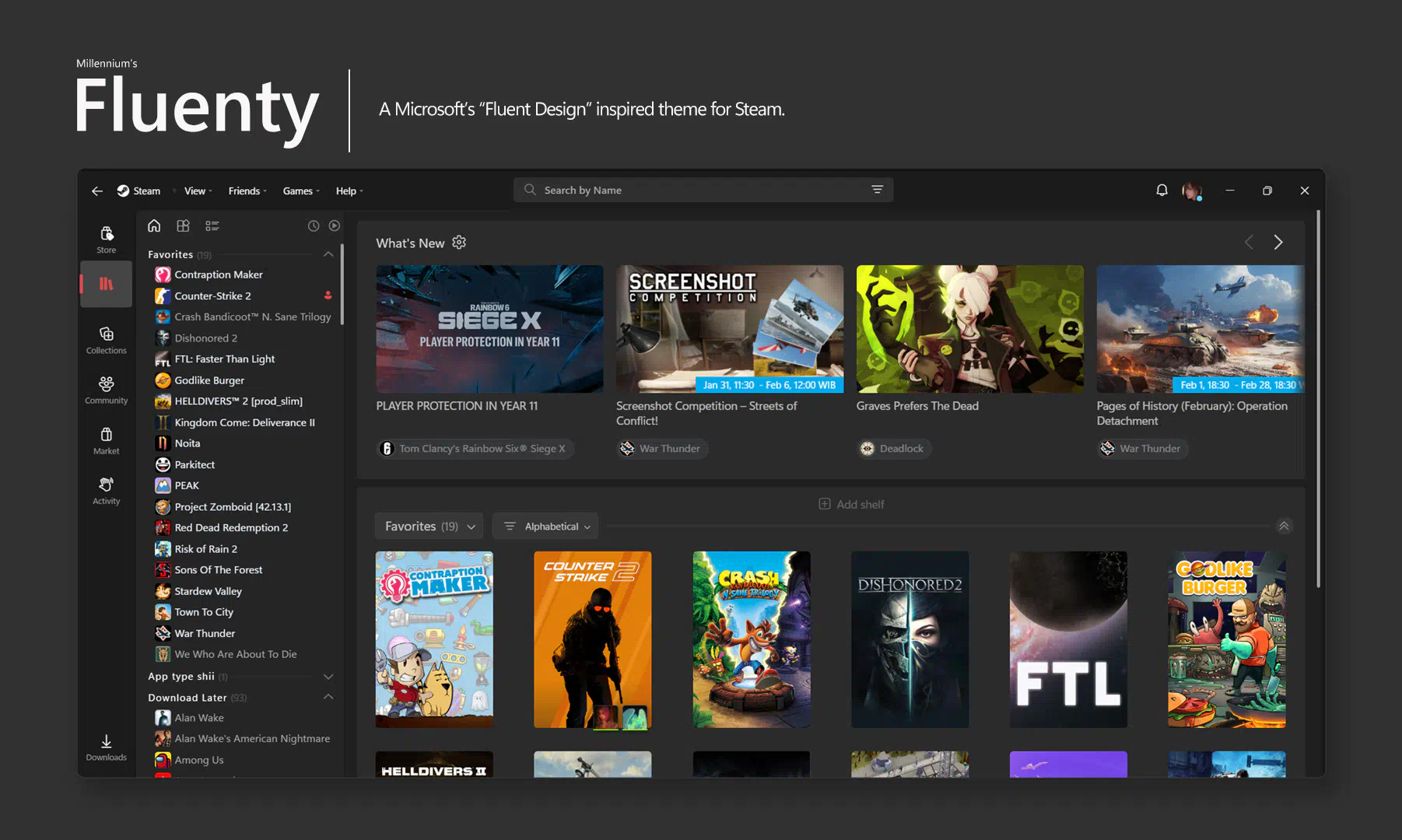Open Collections in the sidebar

click(107, 340)
